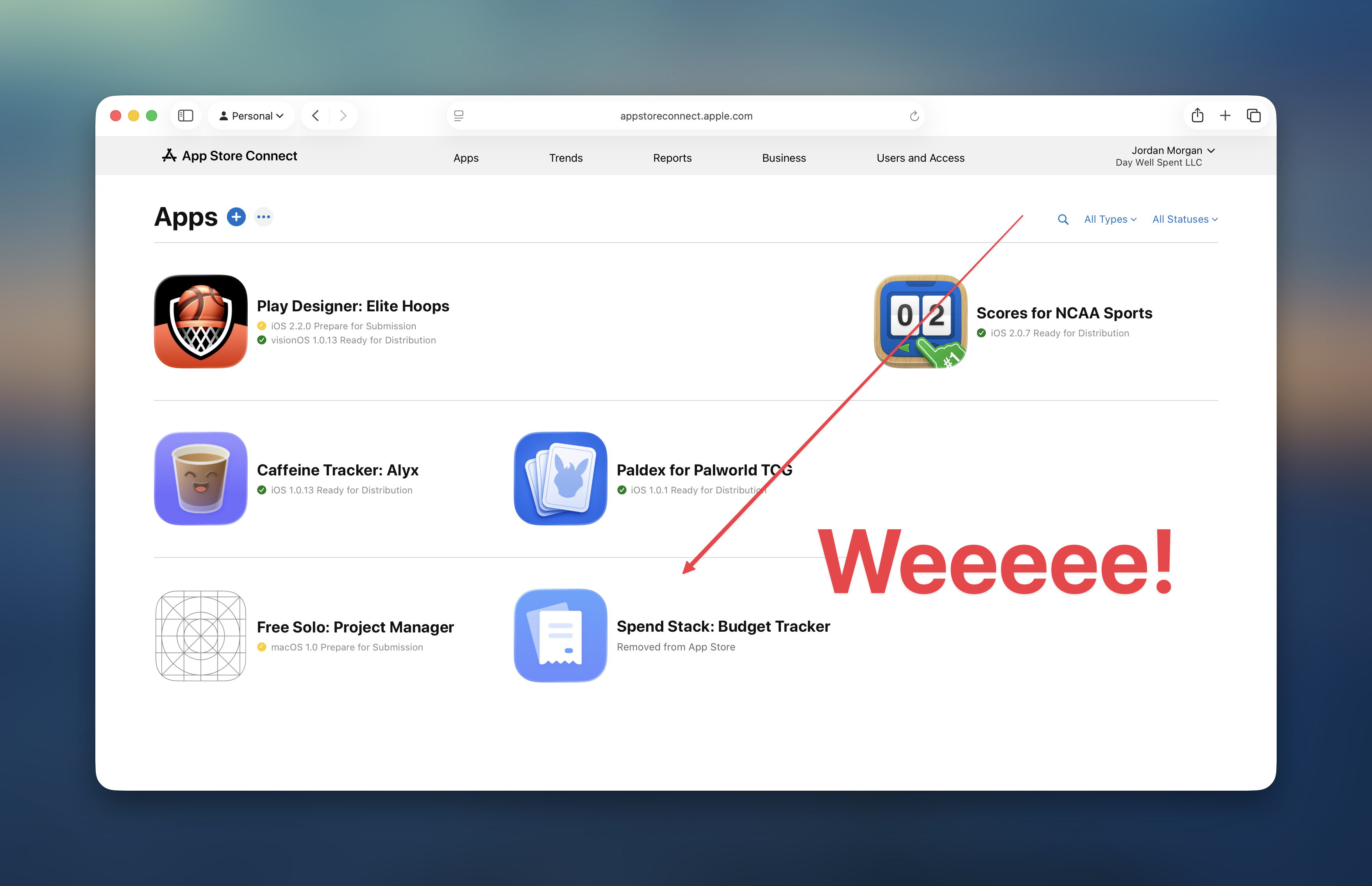Open the Trends navigation tab
Image resolution: width=1372 pixels, height=886 pixels.
tap(566, 158)
